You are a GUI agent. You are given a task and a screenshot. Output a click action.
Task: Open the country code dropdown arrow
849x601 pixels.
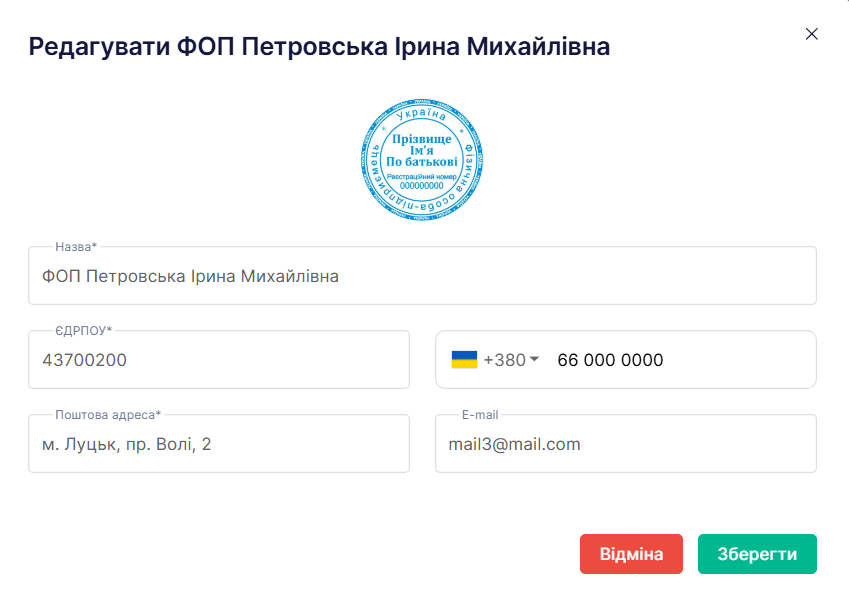[534, 360]
